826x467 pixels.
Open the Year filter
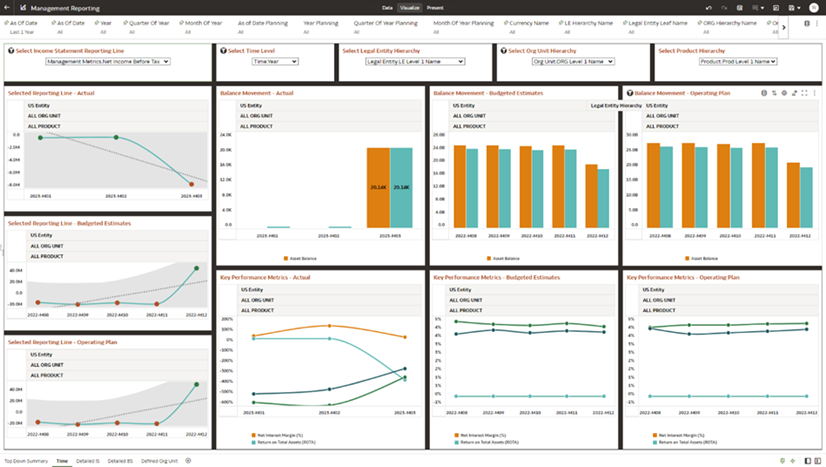(x=103, y=27)
